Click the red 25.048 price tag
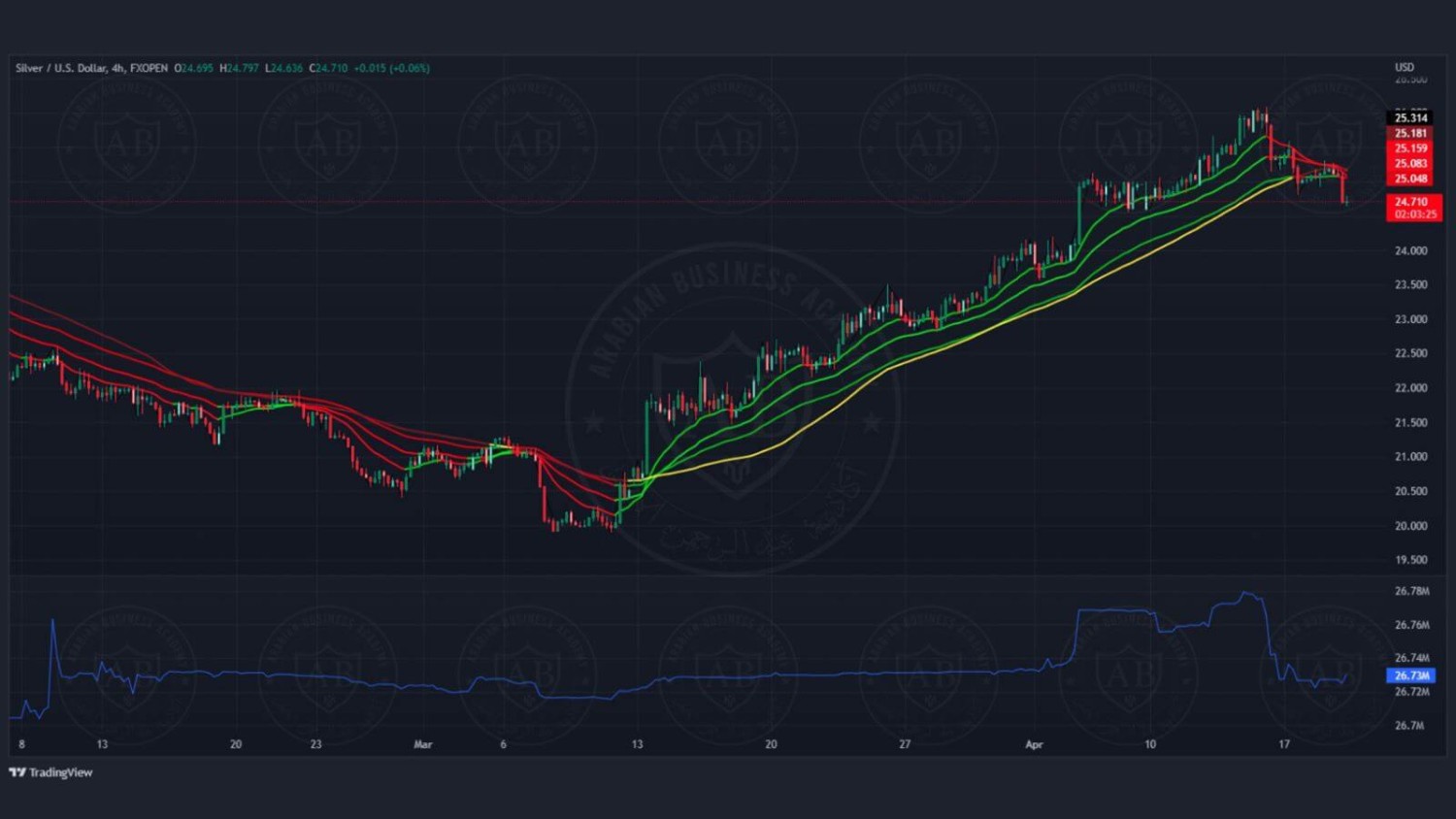The width and height of the screenshot is (1456, 819). pos(1410,179)
